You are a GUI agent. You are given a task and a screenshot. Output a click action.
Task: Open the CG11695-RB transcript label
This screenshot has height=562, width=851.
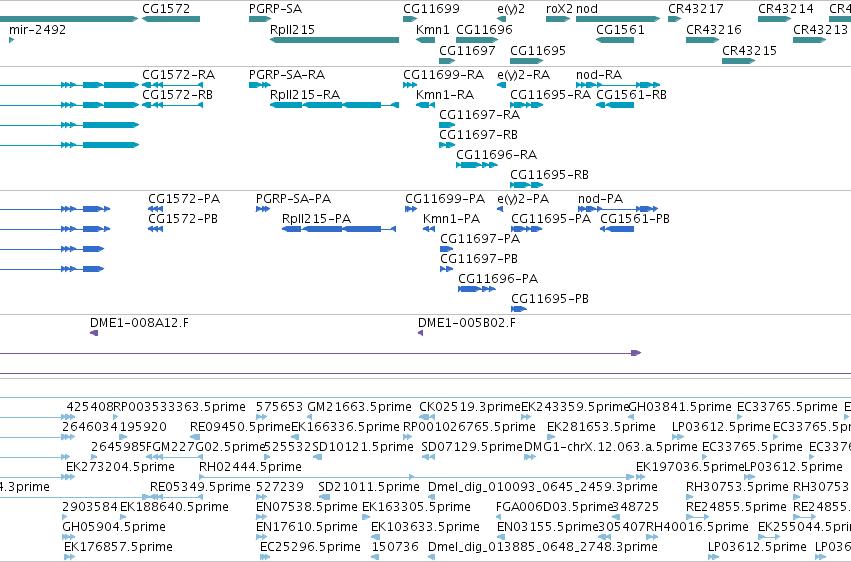[549, 175]
